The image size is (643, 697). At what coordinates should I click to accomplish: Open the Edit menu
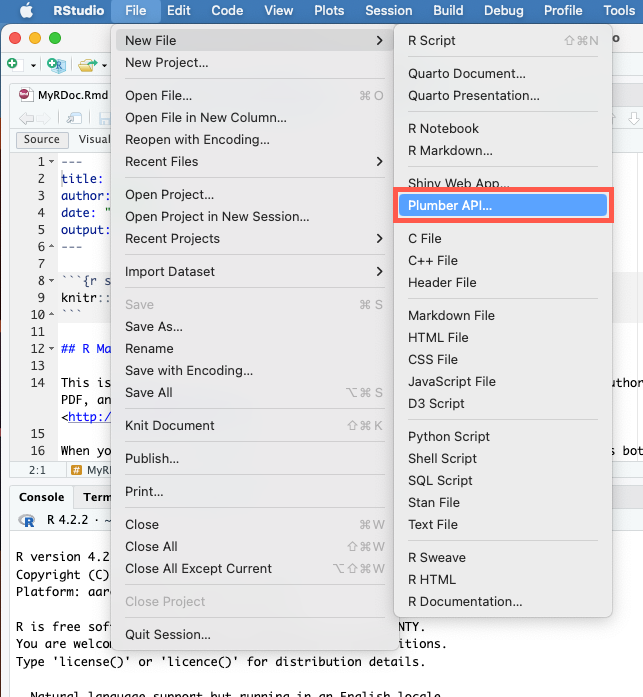(x=179, y=11)
